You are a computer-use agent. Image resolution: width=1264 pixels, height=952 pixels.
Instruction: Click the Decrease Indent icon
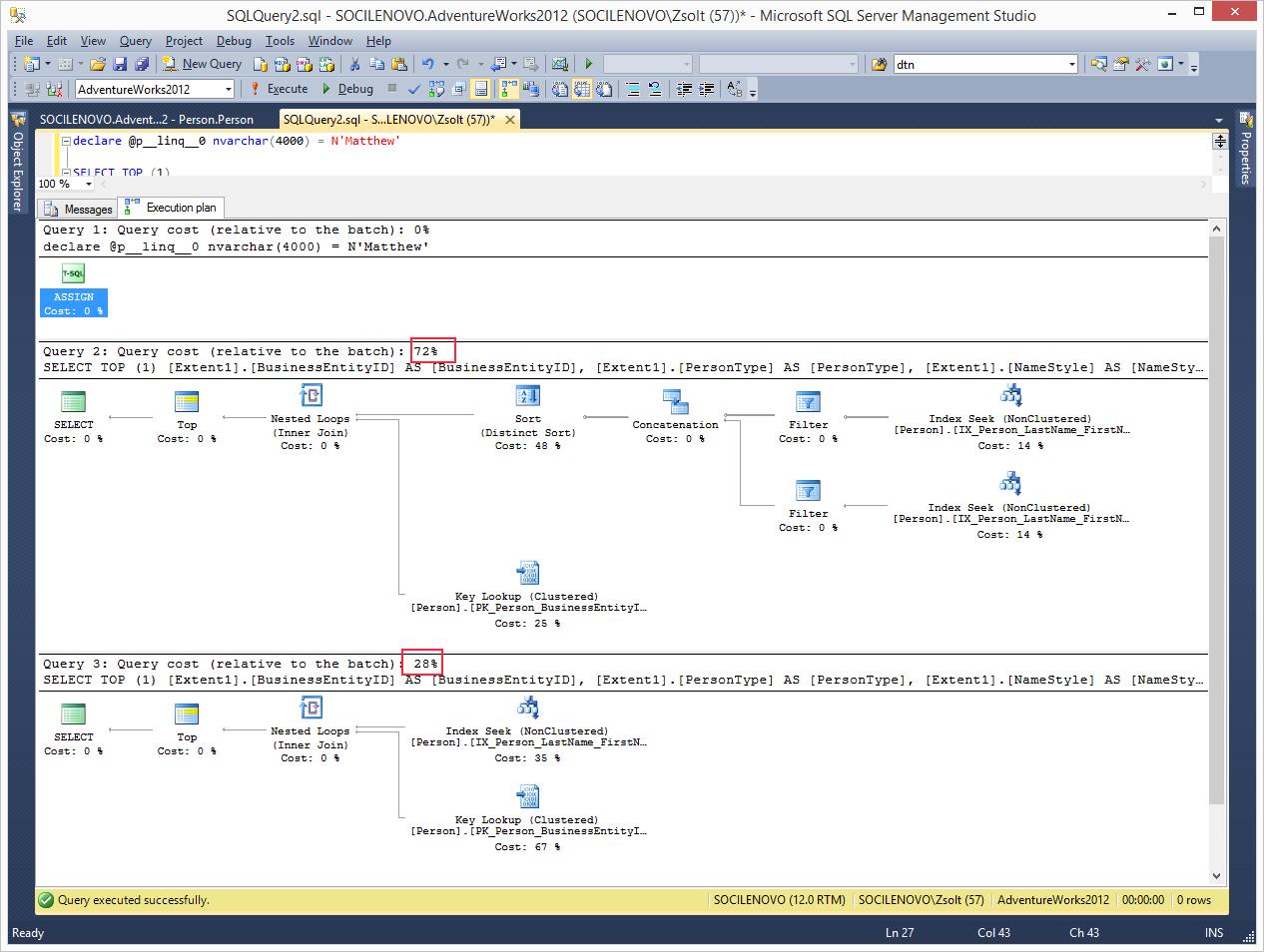[x=684, y=89]
